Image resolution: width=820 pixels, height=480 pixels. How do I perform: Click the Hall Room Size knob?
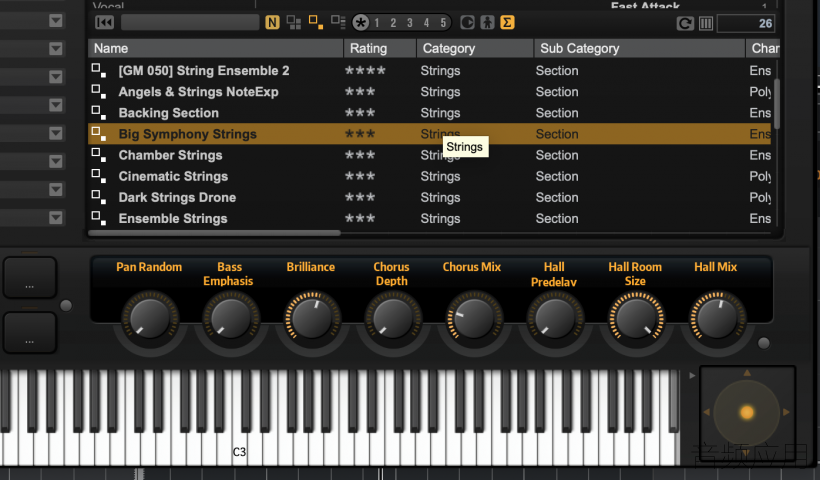click(636, 318)
